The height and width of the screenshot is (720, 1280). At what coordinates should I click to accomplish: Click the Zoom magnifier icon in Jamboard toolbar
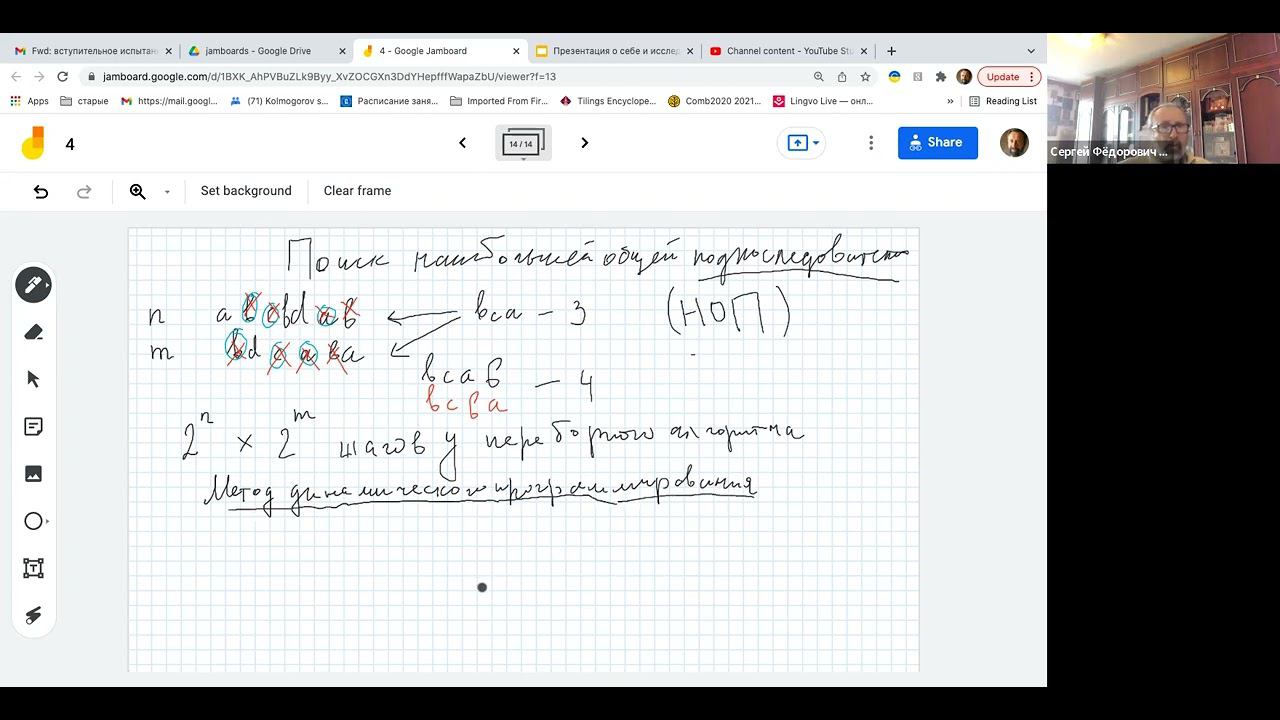[138, 191]
